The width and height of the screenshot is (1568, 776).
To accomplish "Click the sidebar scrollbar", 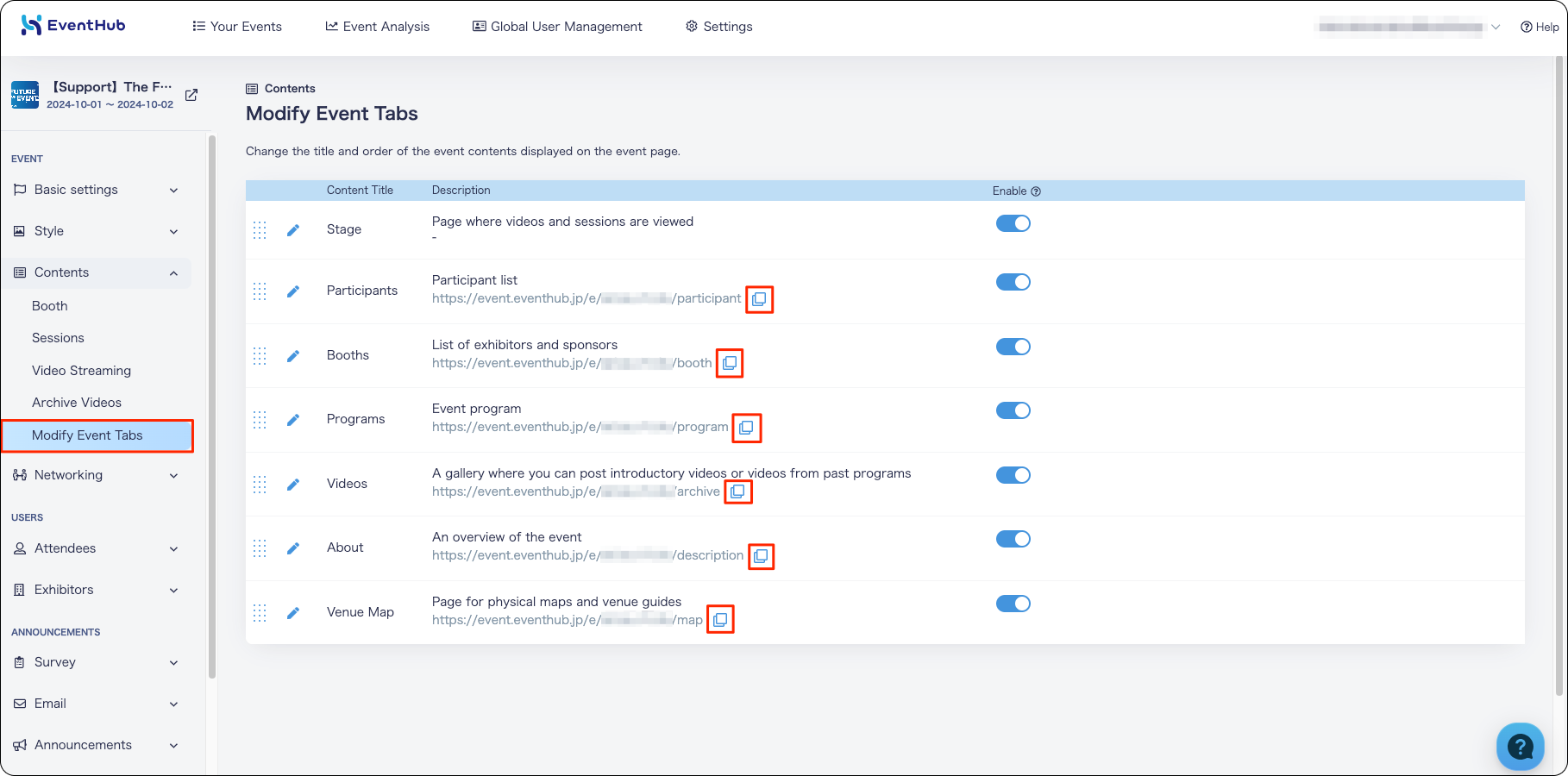I will tap(212, 405).
